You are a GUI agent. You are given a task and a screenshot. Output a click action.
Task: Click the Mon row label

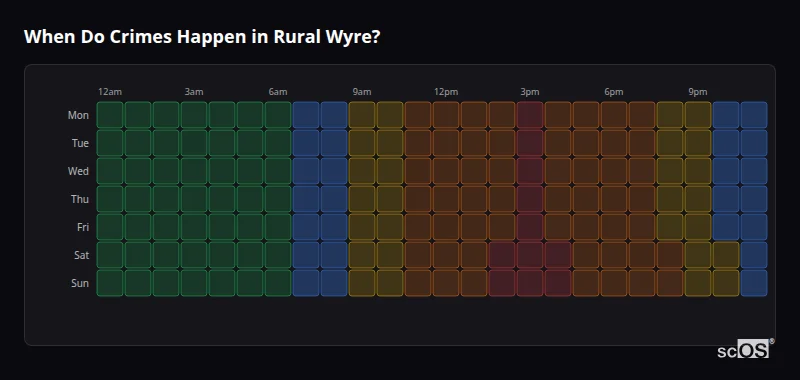tap(78, 115)
